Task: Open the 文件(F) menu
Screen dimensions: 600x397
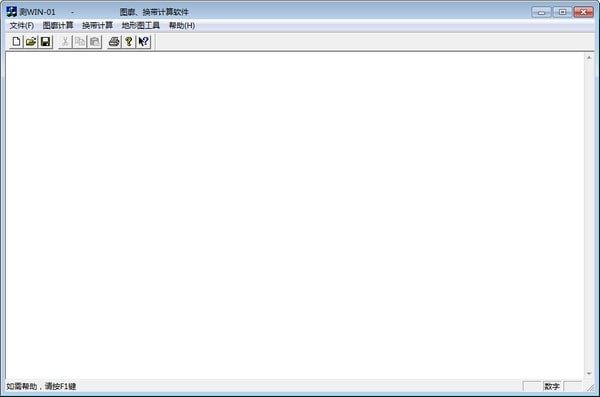Action: tap(22, 25)
